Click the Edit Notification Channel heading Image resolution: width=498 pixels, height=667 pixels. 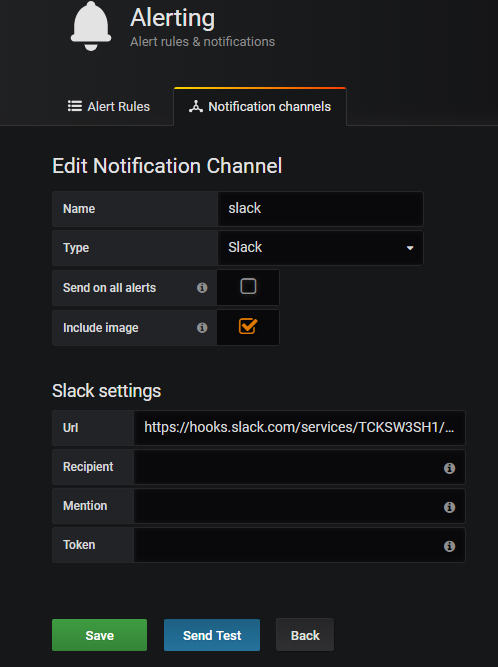[167, 166]
